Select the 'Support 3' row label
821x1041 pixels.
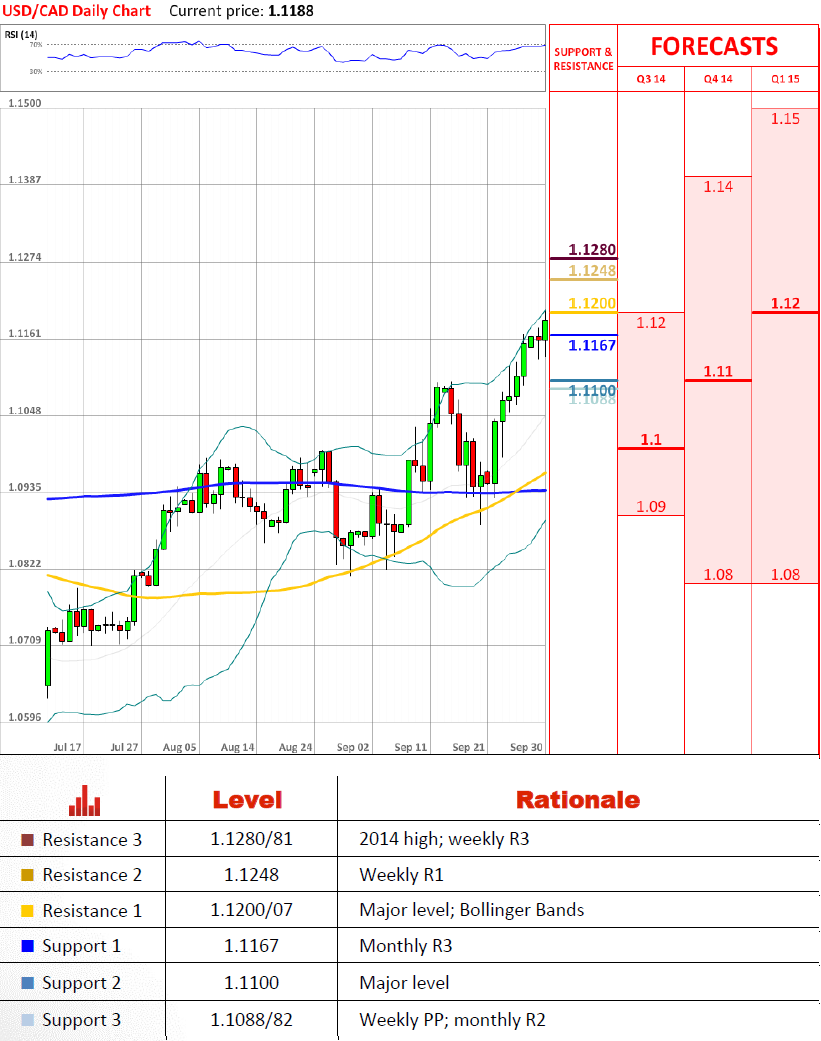pos(82,1020)
